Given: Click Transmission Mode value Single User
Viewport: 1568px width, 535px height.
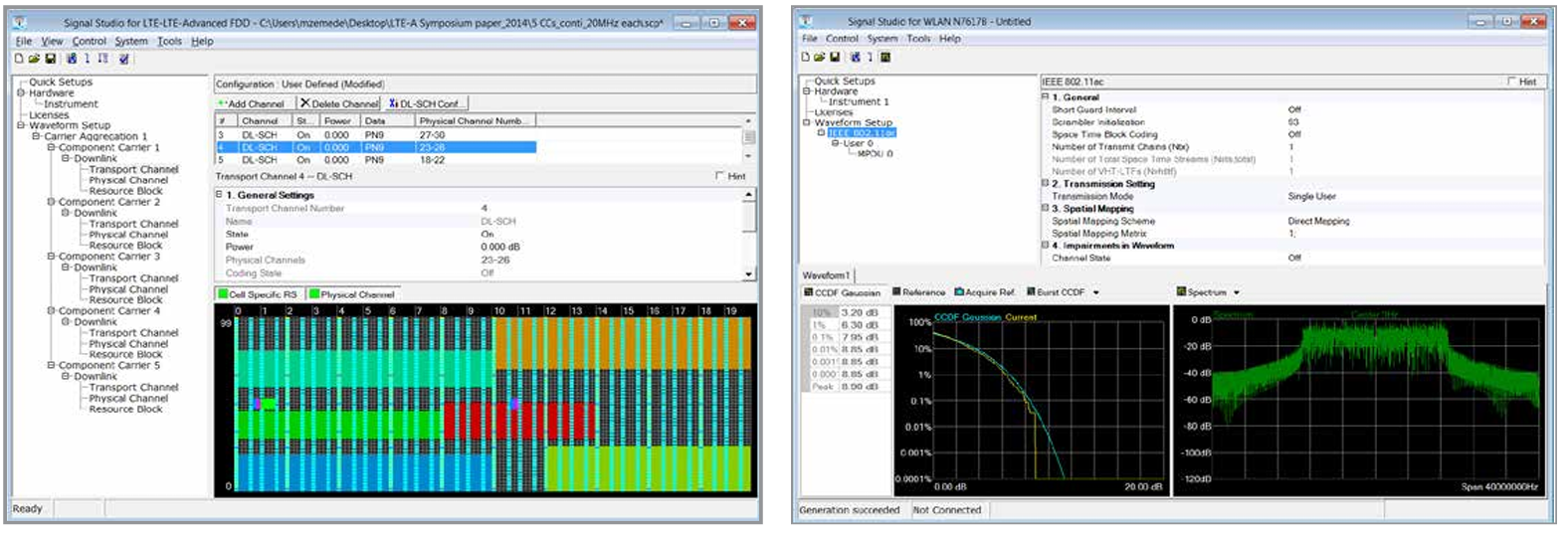Looking at the screenshot, I should [x=1311, y=196].
